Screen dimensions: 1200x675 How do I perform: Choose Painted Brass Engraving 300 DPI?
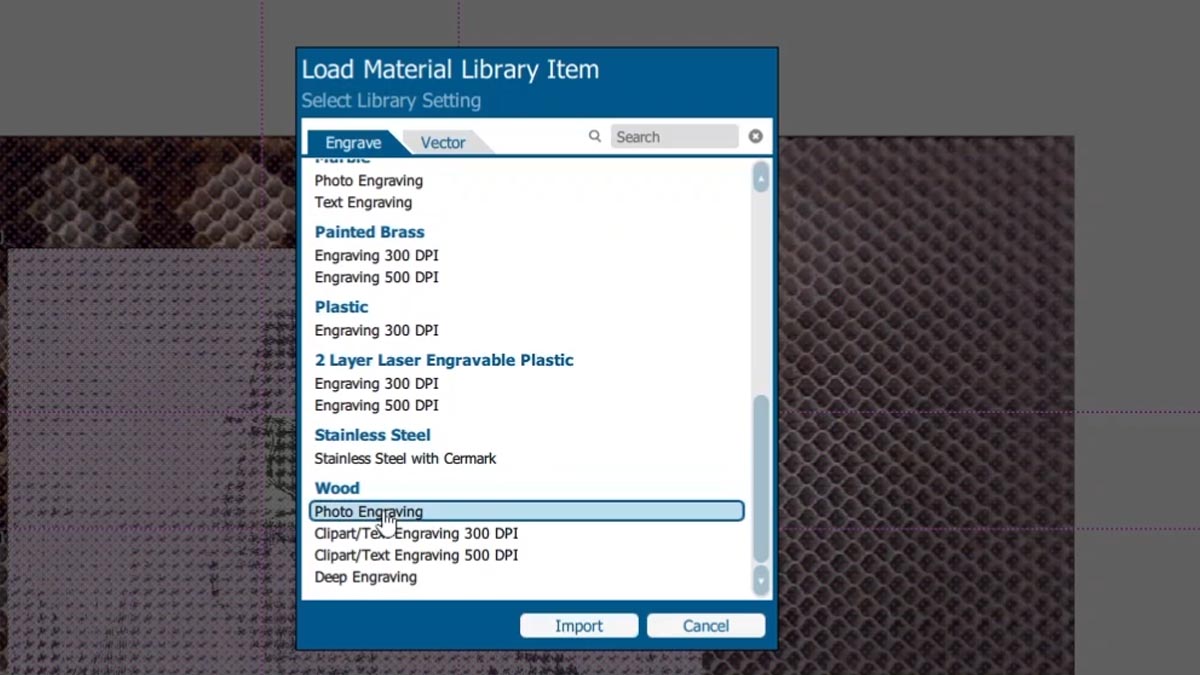coord(376,255)
